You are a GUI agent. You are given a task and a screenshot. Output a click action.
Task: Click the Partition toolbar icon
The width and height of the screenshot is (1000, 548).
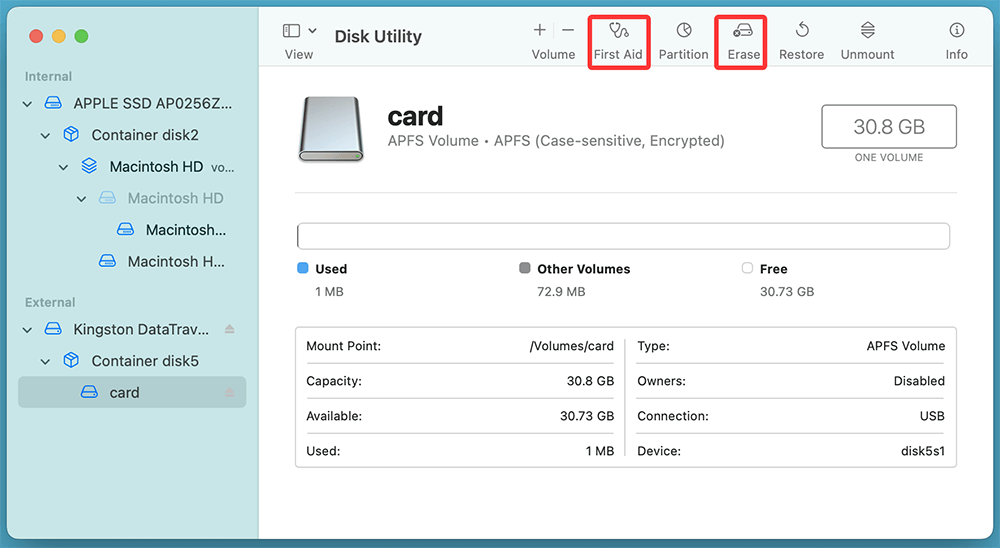tap(684, 30)
